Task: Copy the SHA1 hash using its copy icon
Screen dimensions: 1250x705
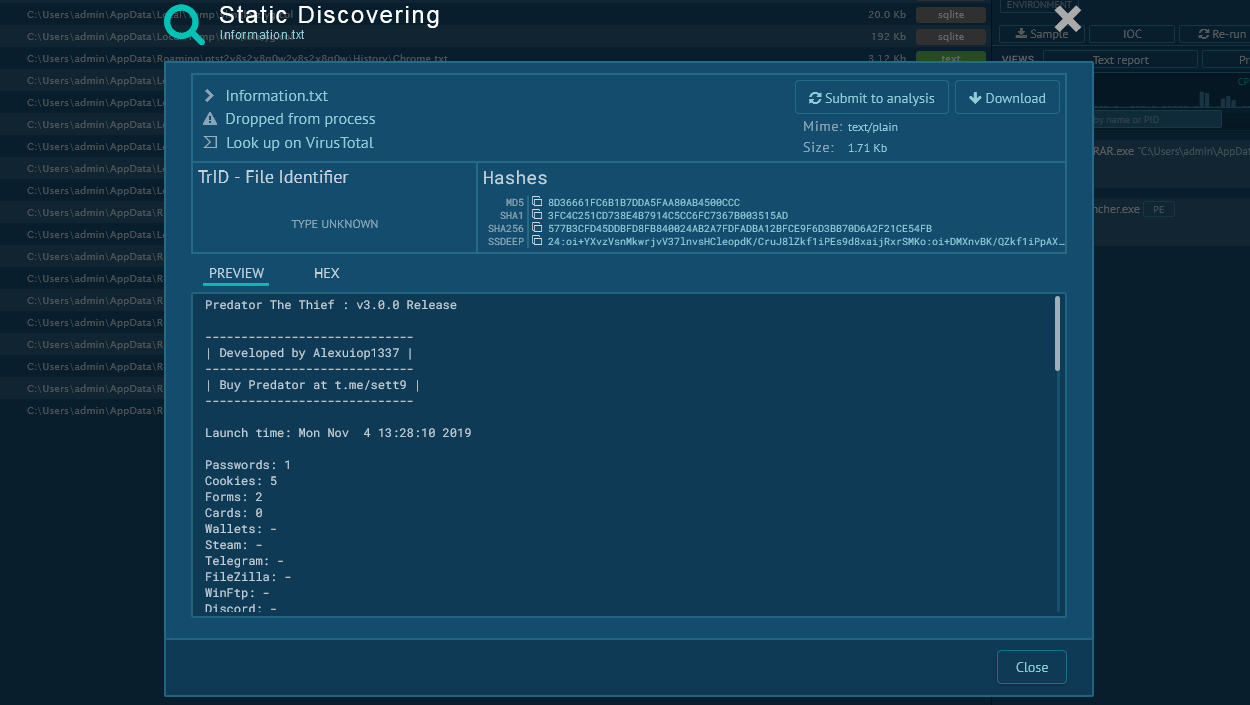Action: (x=537, y=216)
